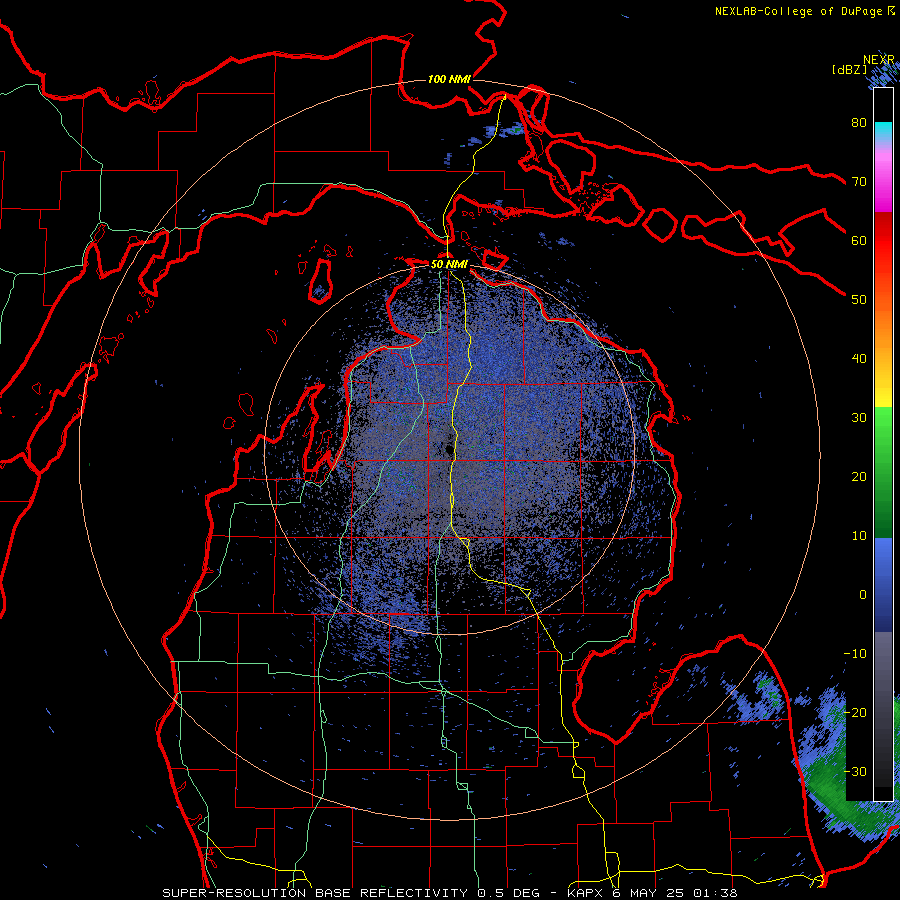This screenshot has height=900, width=900.
Task: Click the 10 value on dBZ scale
Action: (x=859, y=536)
